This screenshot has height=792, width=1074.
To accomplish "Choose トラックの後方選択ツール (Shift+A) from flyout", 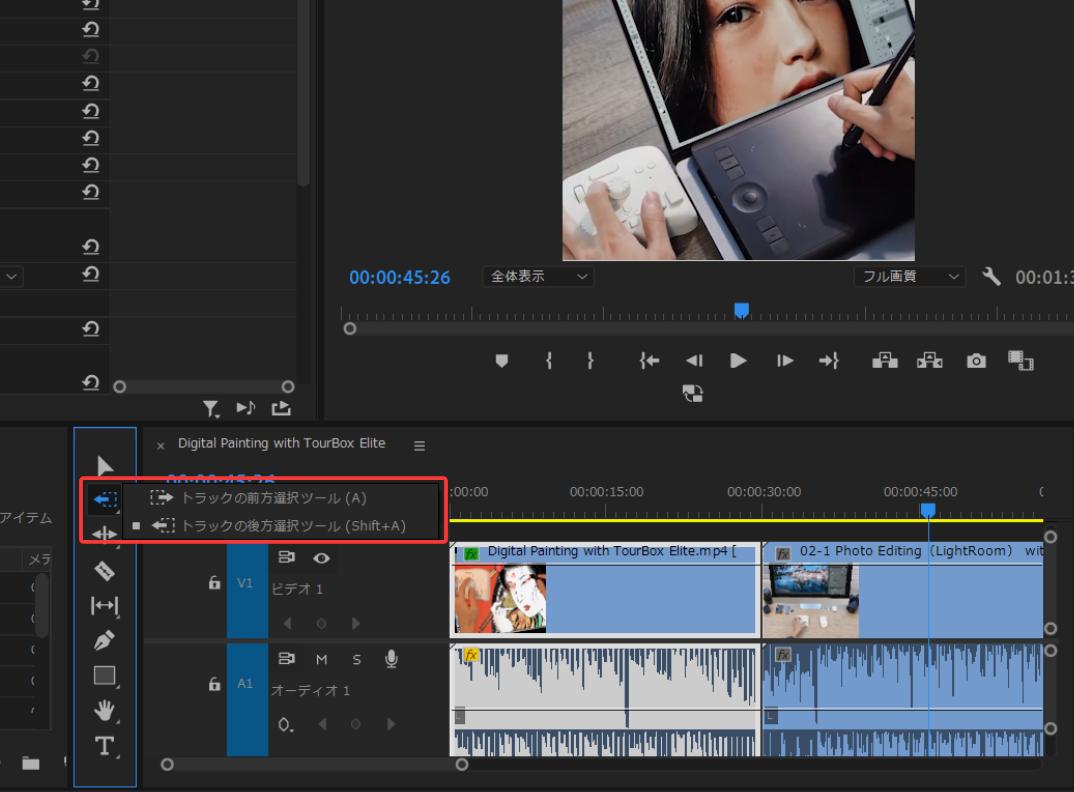I will (x=278, y=525).
